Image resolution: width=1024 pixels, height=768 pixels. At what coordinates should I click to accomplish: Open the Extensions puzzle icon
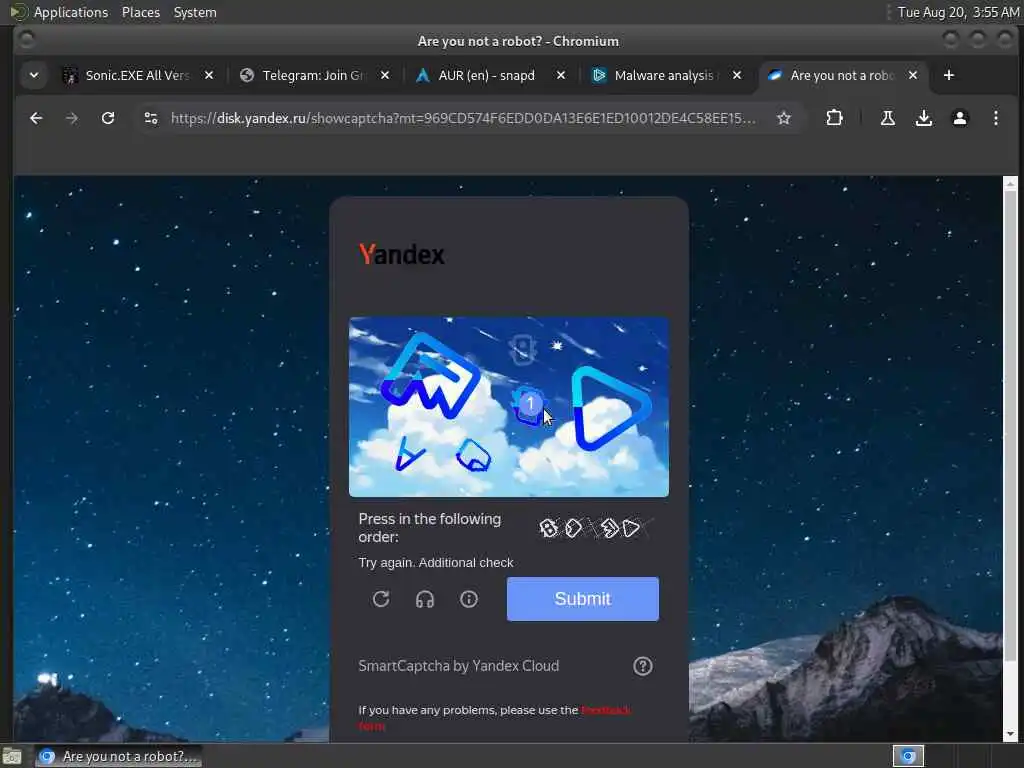click(834, 118)
